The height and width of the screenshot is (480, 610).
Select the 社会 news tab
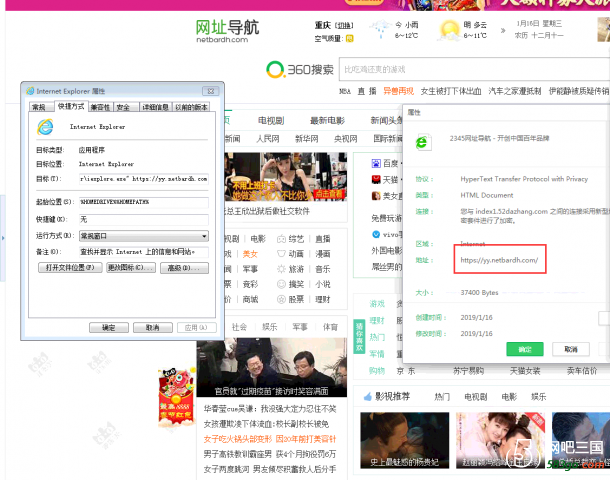click(239, 327)
